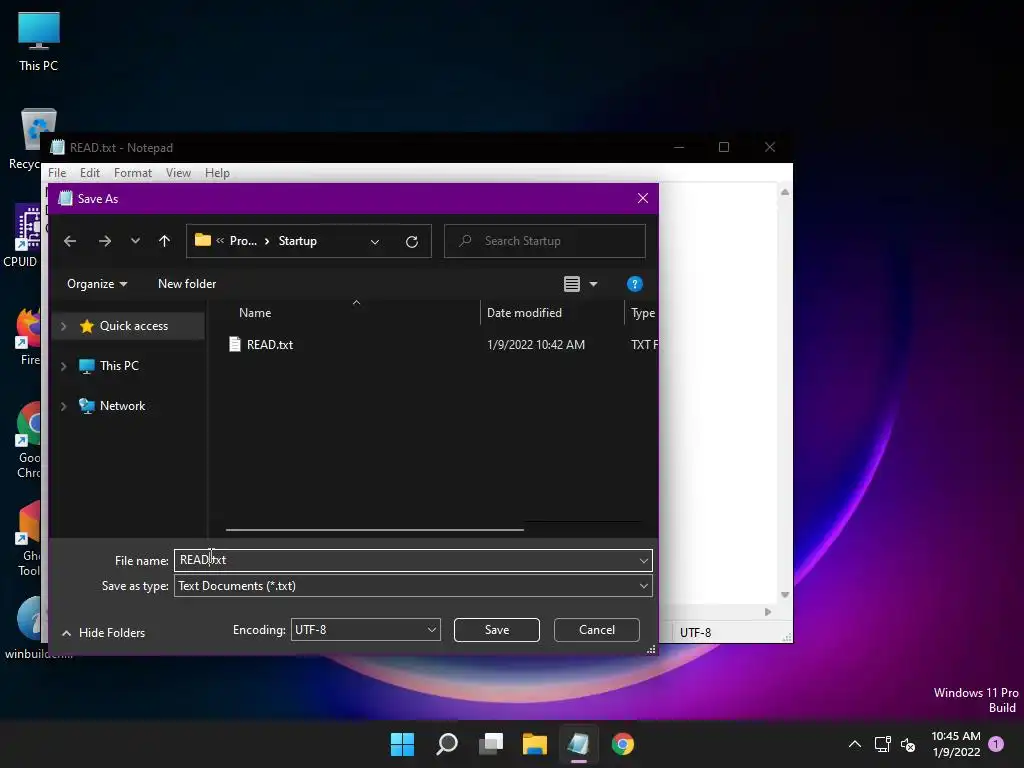1024x768 pixels.
Task: Open Notepad Edit menu
Action: click(89, 173)
